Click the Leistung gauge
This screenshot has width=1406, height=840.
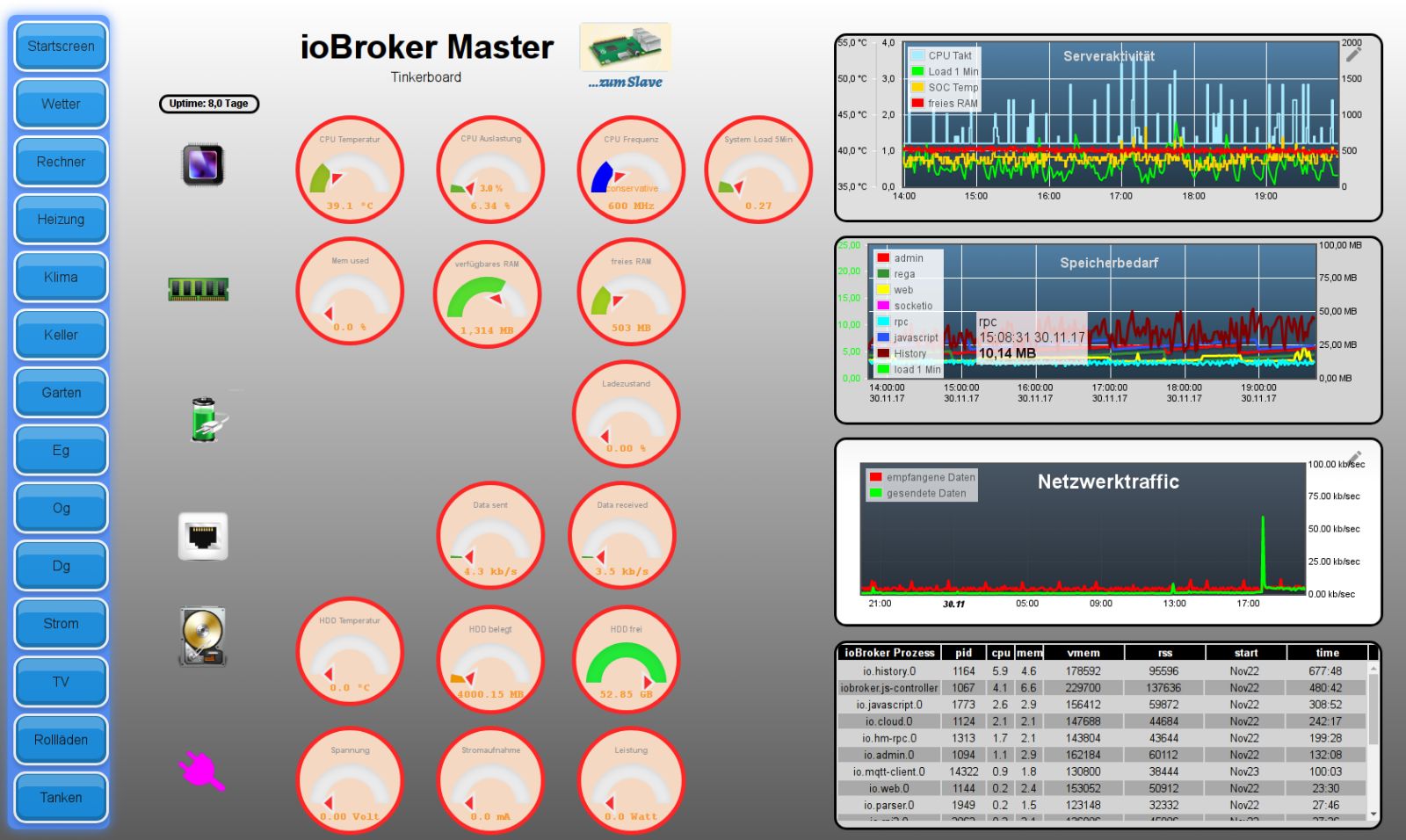631,781
